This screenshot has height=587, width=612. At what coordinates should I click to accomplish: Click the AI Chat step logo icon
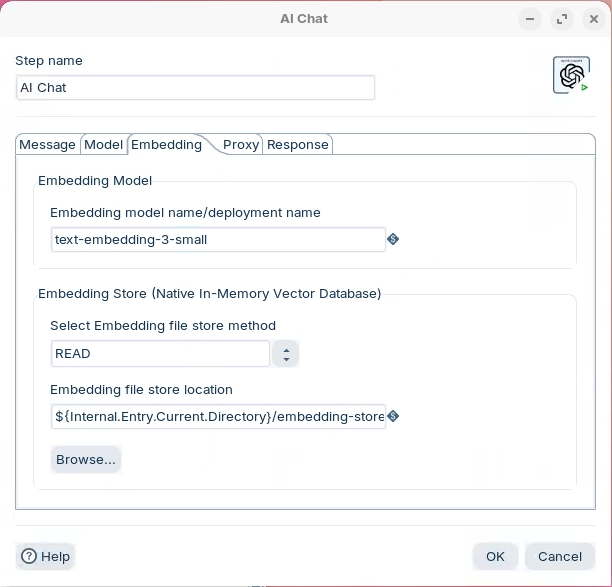(x=571, y=75)
